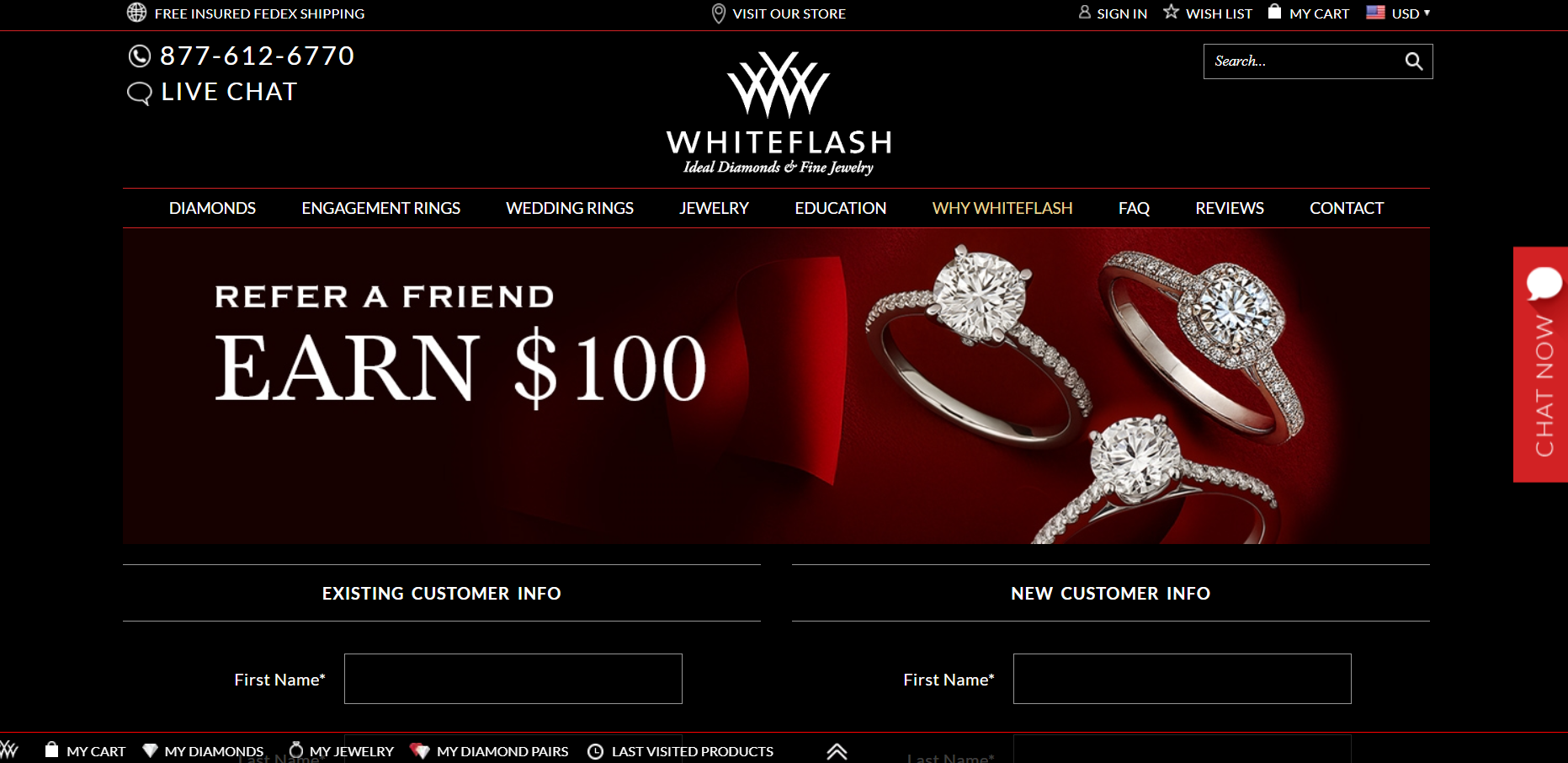1568x763 pixels.
Task: Open My Jewelry ring icon in bottom bar
Action: tap(295, 750)
